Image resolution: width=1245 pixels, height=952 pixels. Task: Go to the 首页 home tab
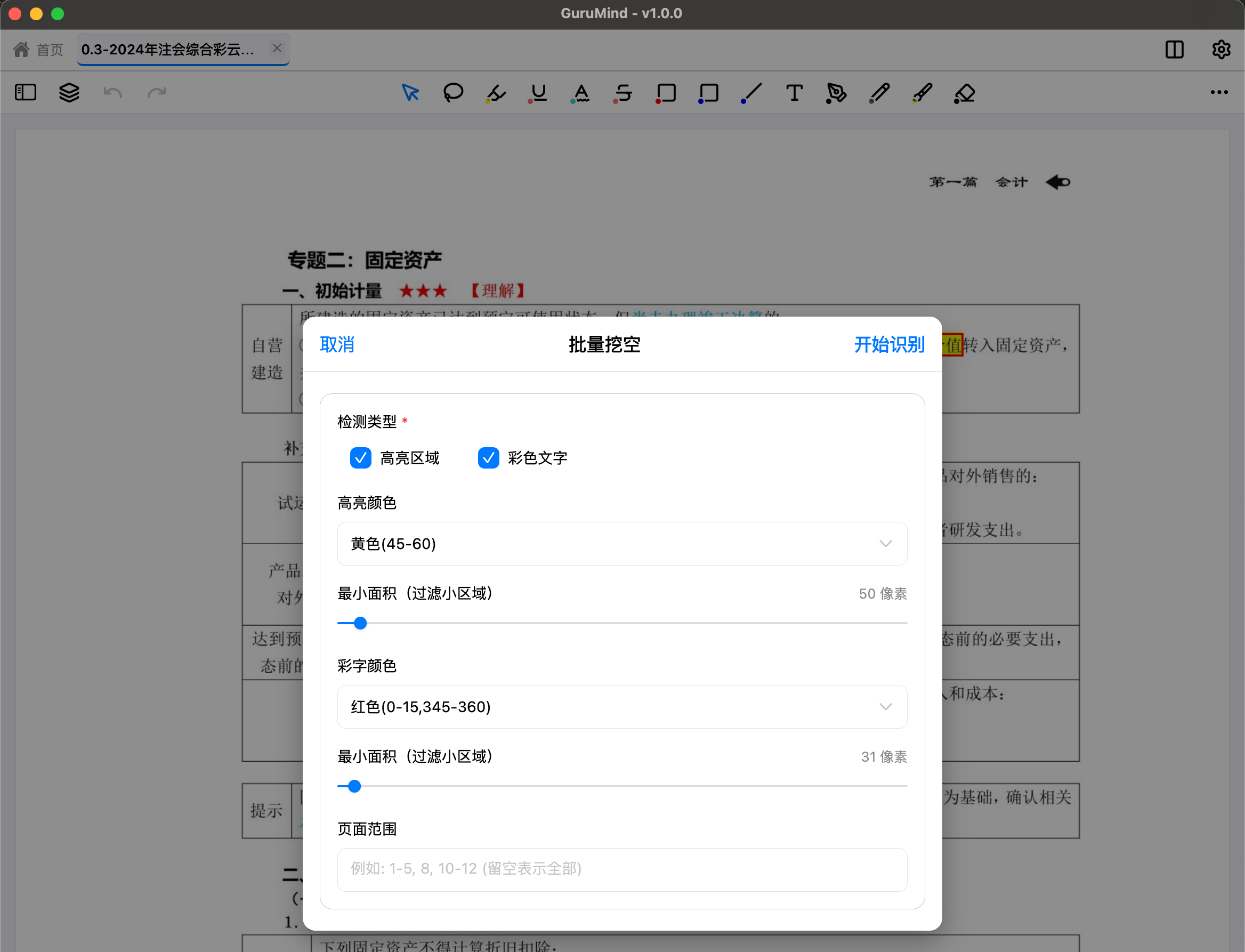(x=38, y=49)
